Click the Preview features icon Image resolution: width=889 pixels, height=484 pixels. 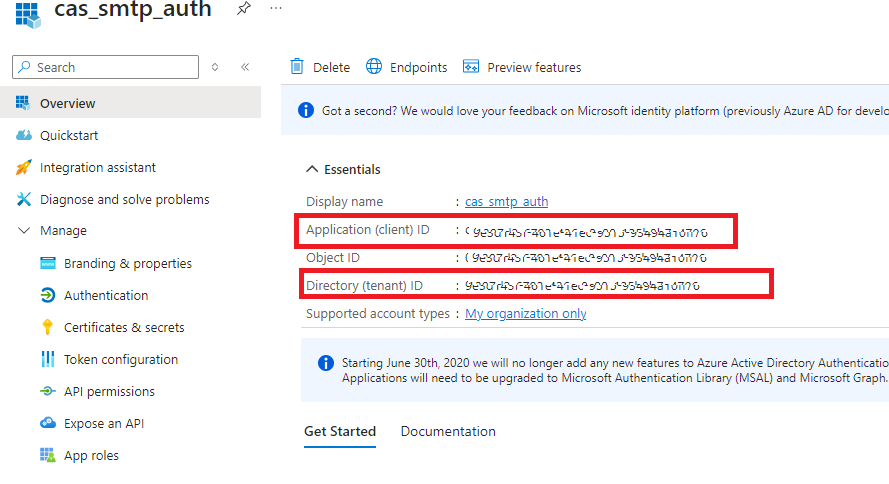(x=471, y=66)
